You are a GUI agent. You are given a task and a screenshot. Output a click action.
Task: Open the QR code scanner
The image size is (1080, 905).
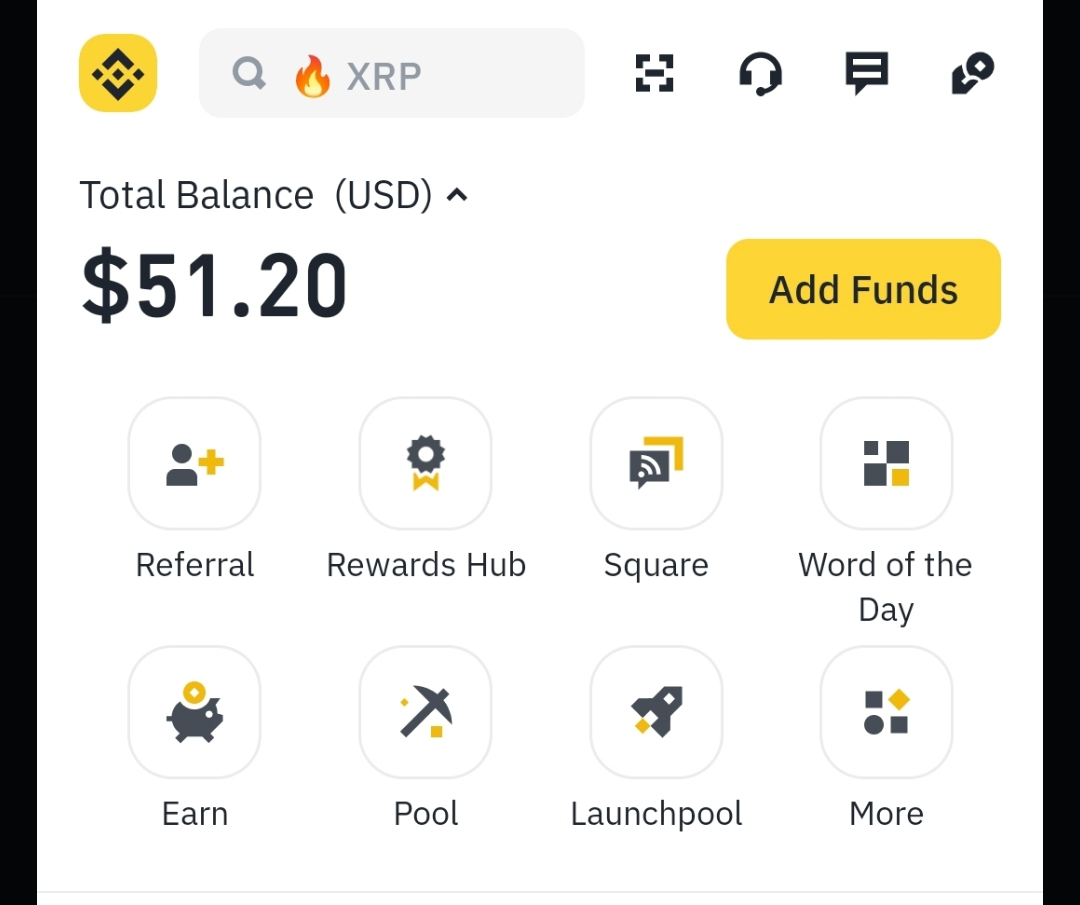(x=655, y=73)
